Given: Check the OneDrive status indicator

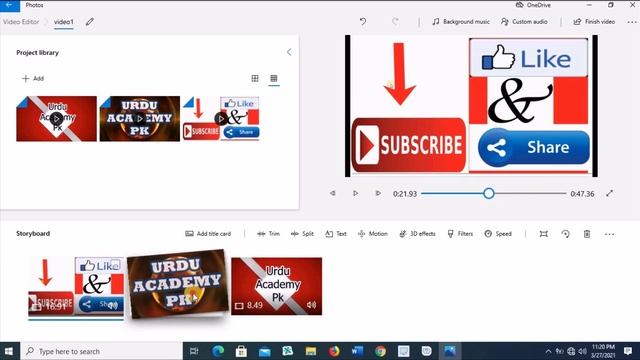Looking at the screenshot, I should coord(533,5).
